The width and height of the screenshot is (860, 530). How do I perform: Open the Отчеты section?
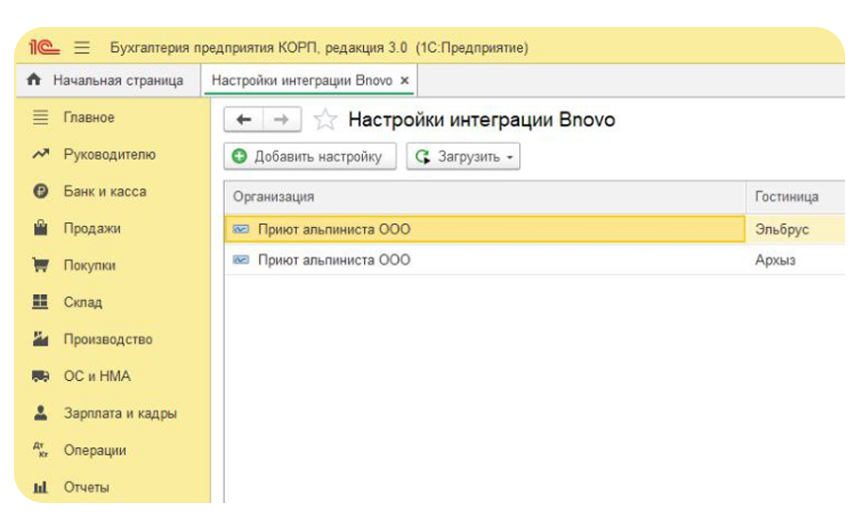(x=86, y=487)
